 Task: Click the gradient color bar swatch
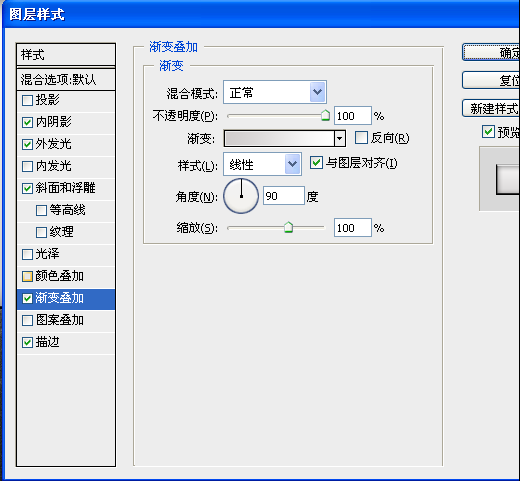click(279, 138)
